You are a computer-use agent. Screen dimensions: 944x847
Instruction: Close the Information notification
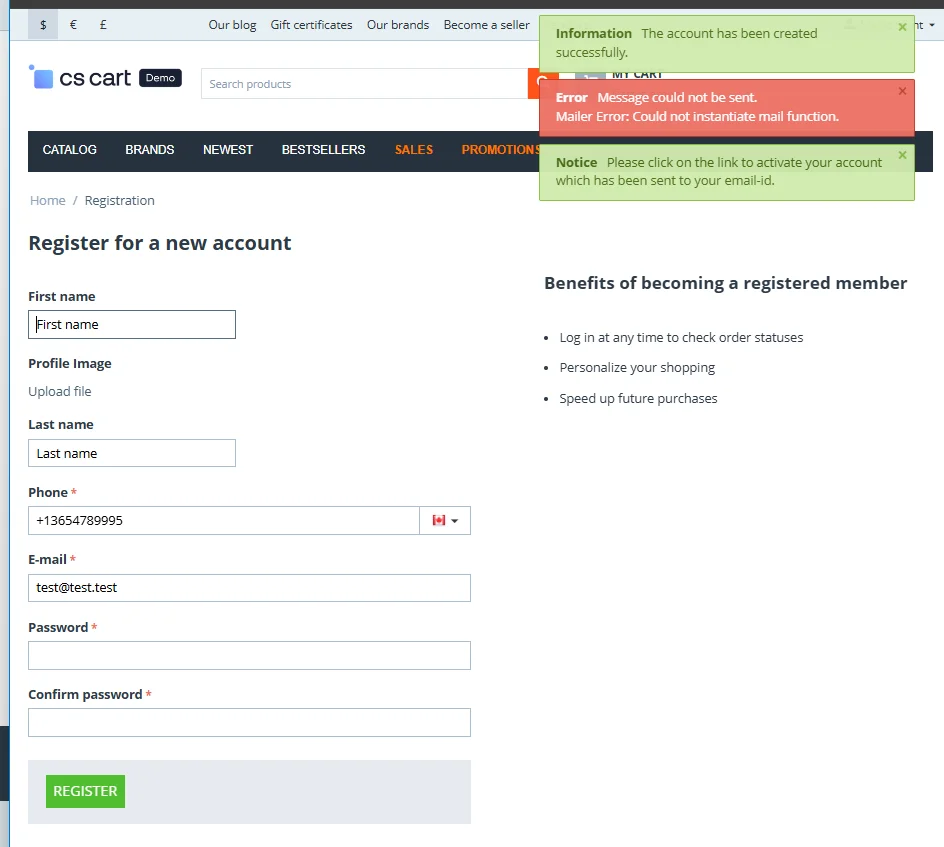coord(902,27)
